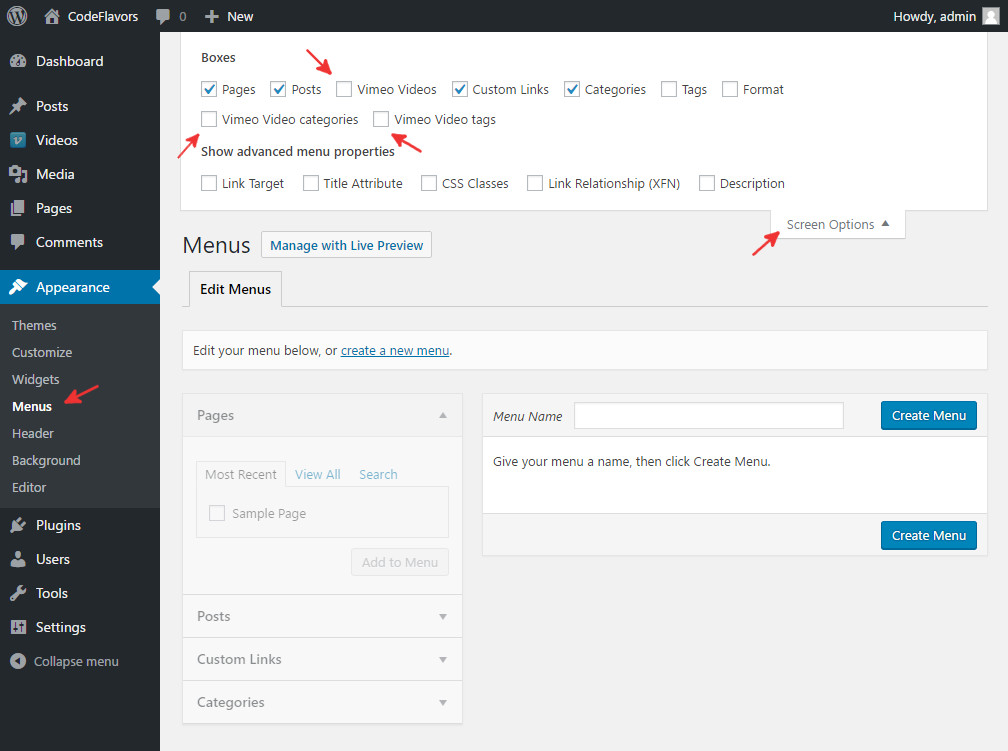Click the bottom Create Menu button

pyautogui.click(x=928, y=536)
